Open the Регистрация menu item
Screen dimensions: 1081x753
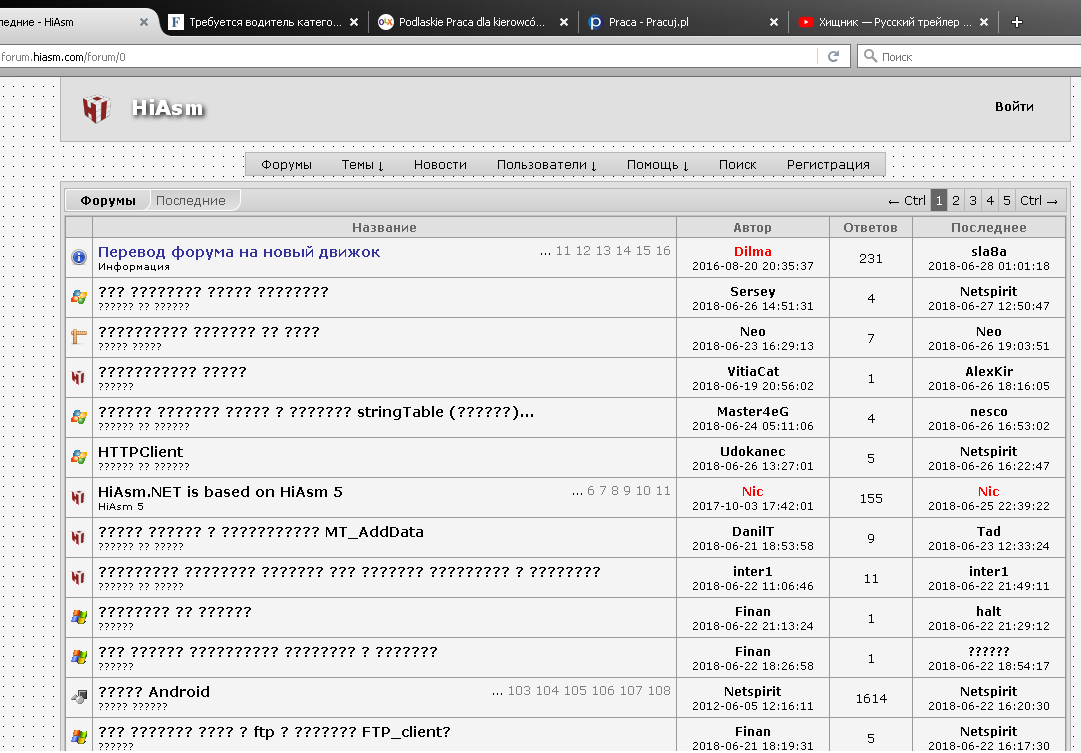point(828,165)
